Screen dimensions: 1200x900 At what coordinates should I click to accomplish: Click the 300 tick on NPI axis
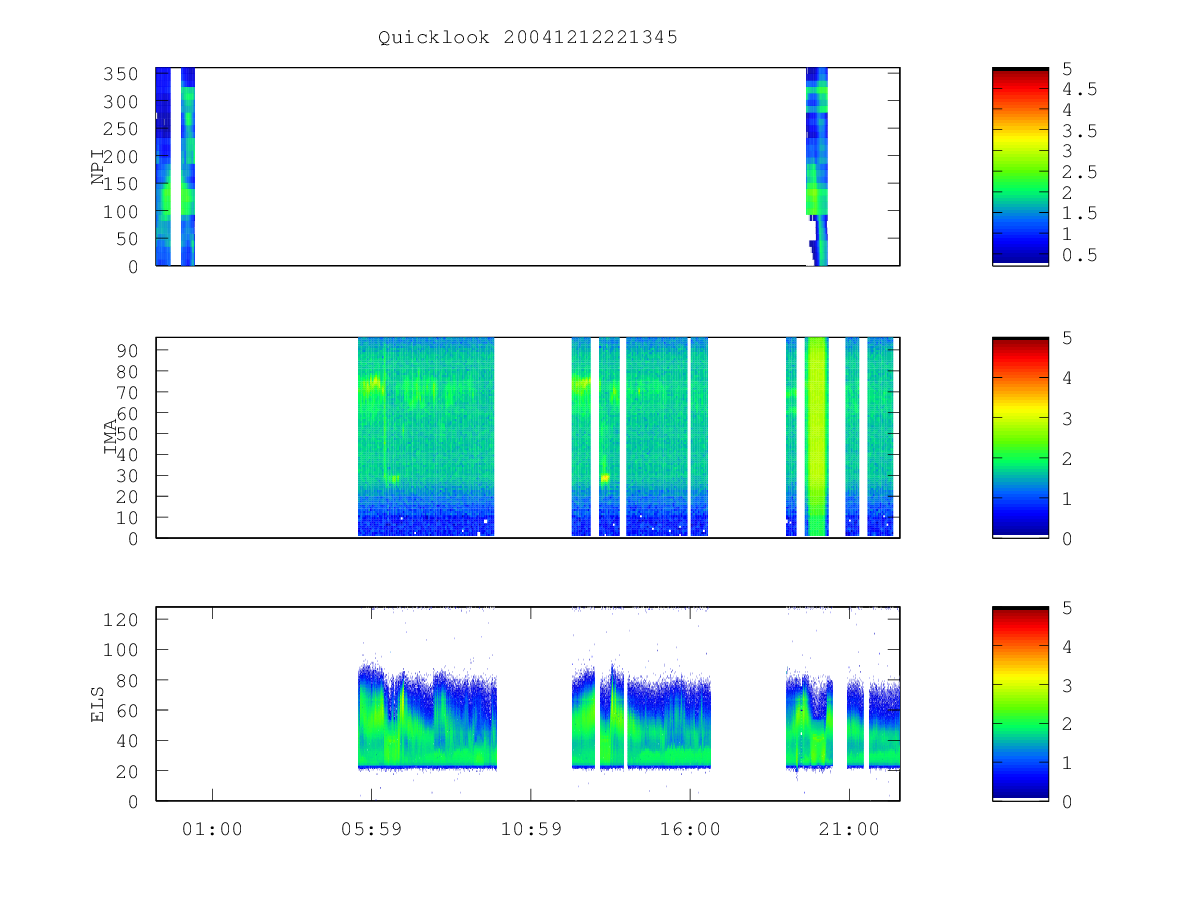pos(123,102)
